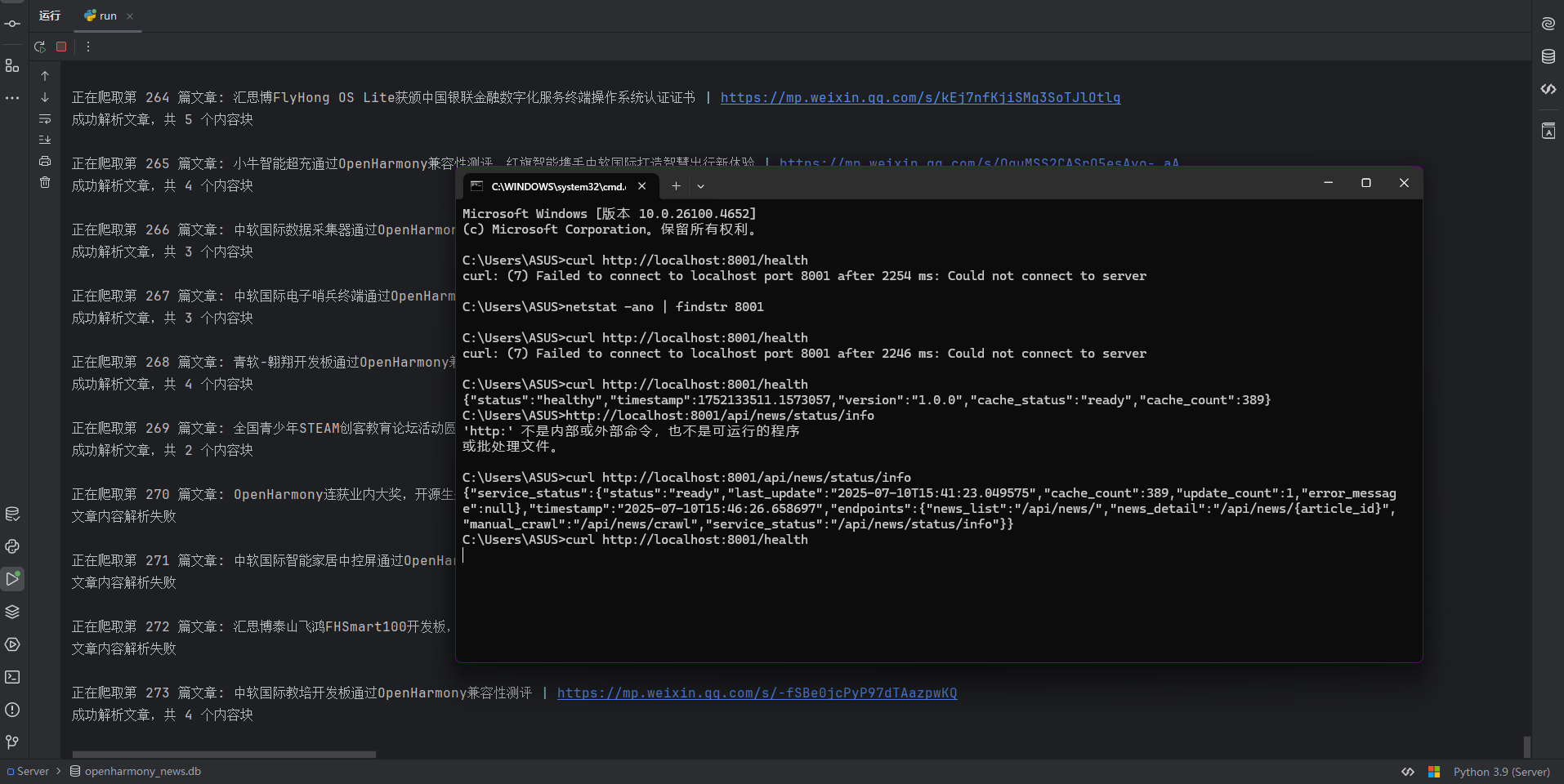Open the article 264 weixin link
1564x784 pixels.
tap(920, 97)
